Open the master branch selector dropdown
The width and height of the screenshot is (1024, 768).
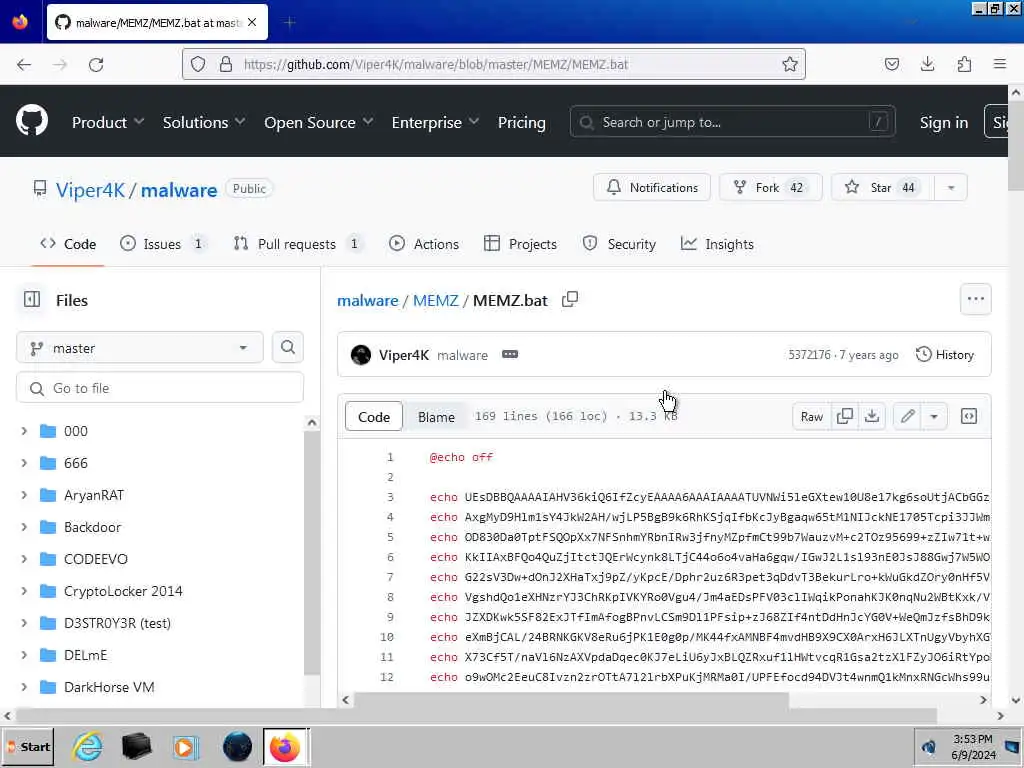(140, 347)
